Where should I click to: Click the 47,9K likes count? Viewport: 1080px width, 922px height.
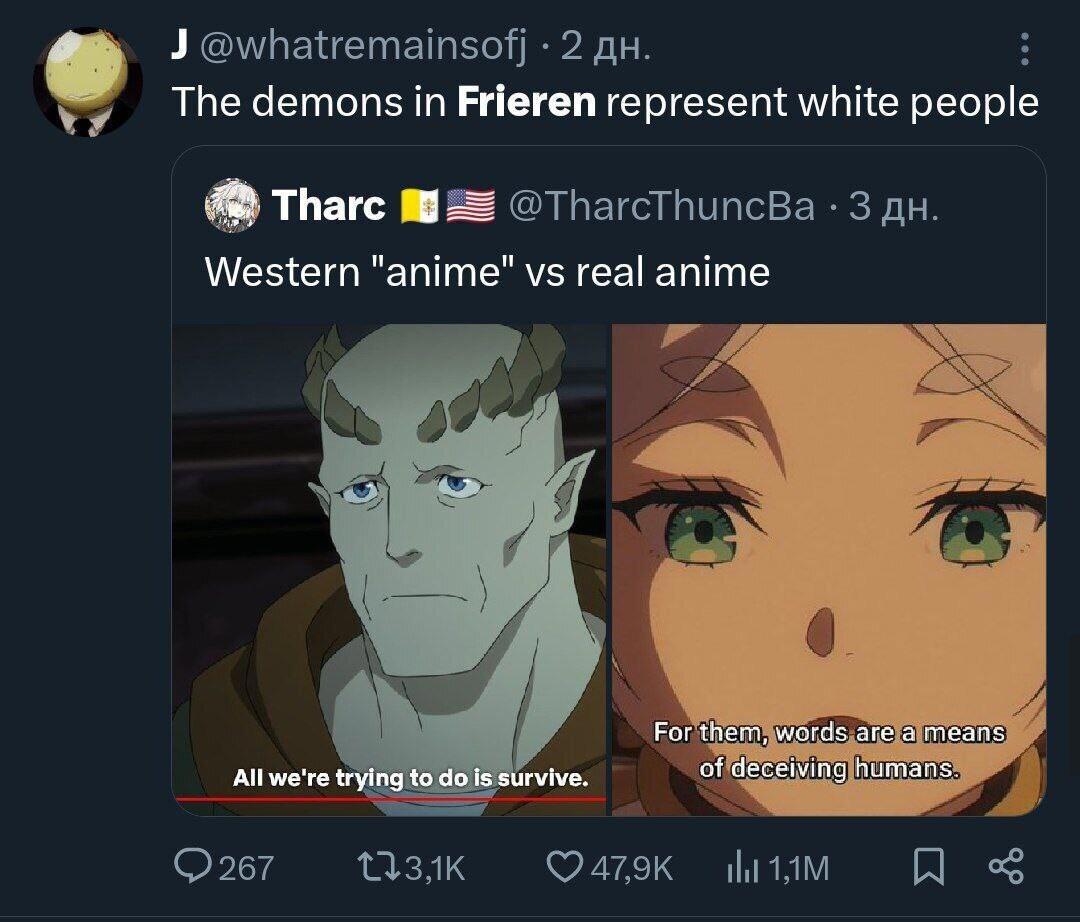[632, 868]
